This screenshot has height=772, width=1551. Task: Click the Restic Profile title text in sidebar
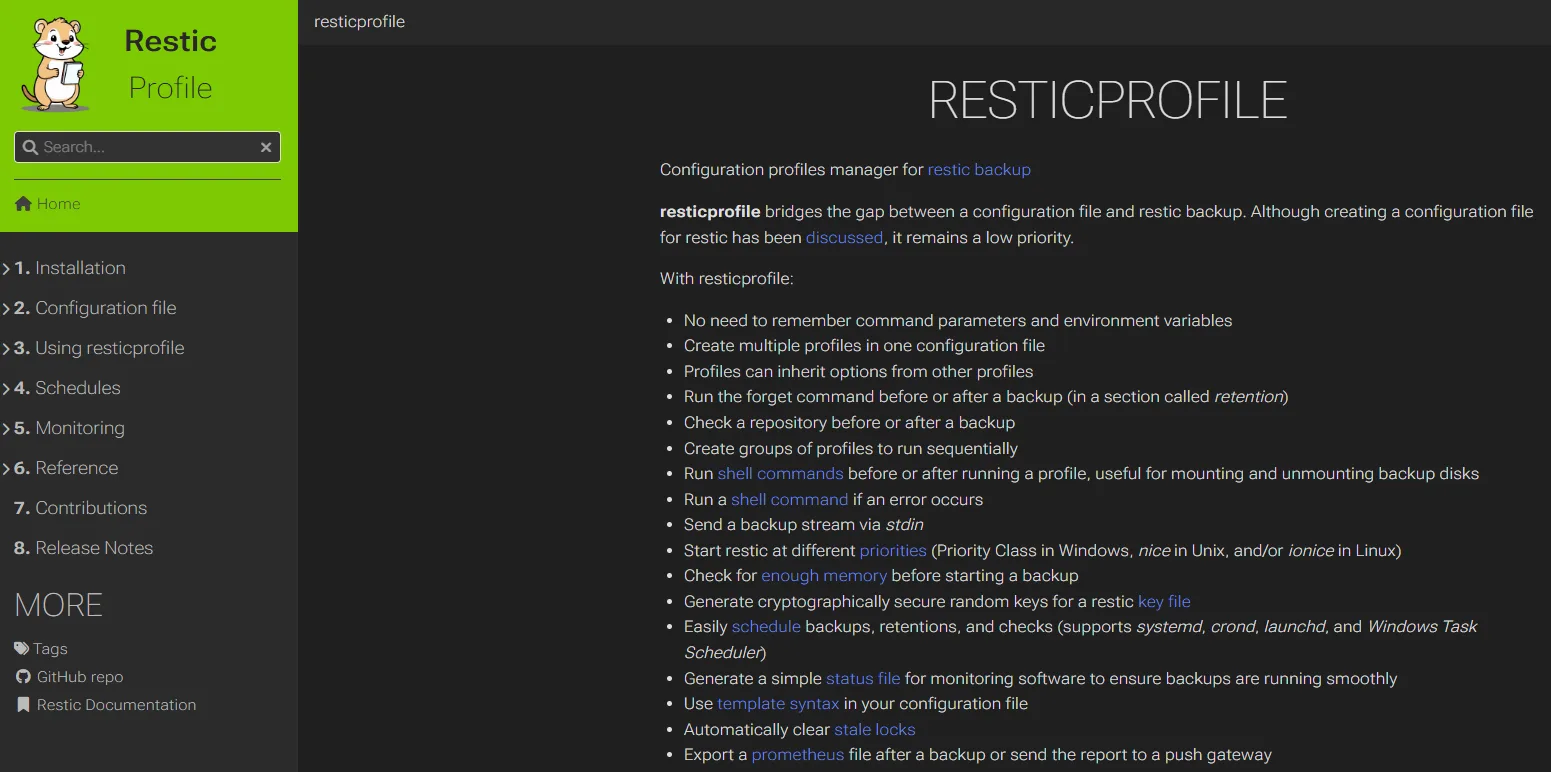(x=170, y=64)
